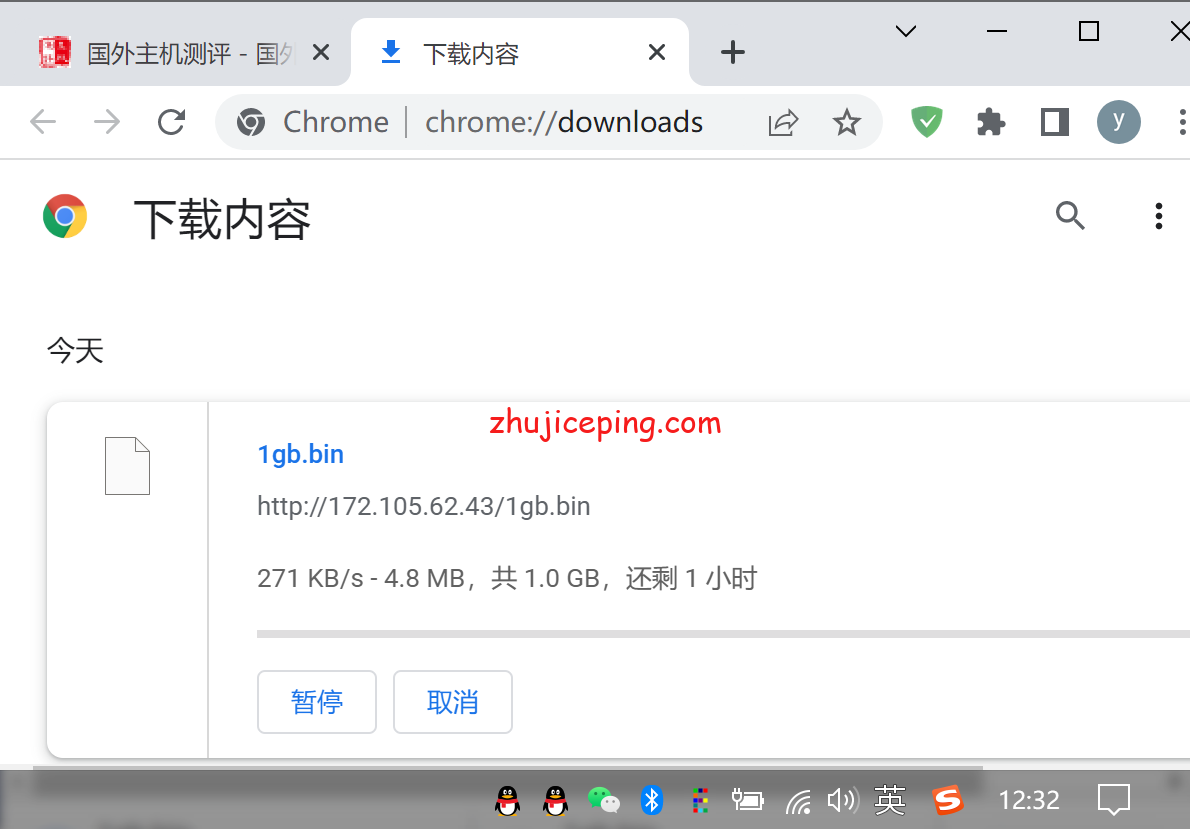The height and width of the screenshot is (829, 1190).
Task: Open a new browser tab
Action: coord(732,52)
